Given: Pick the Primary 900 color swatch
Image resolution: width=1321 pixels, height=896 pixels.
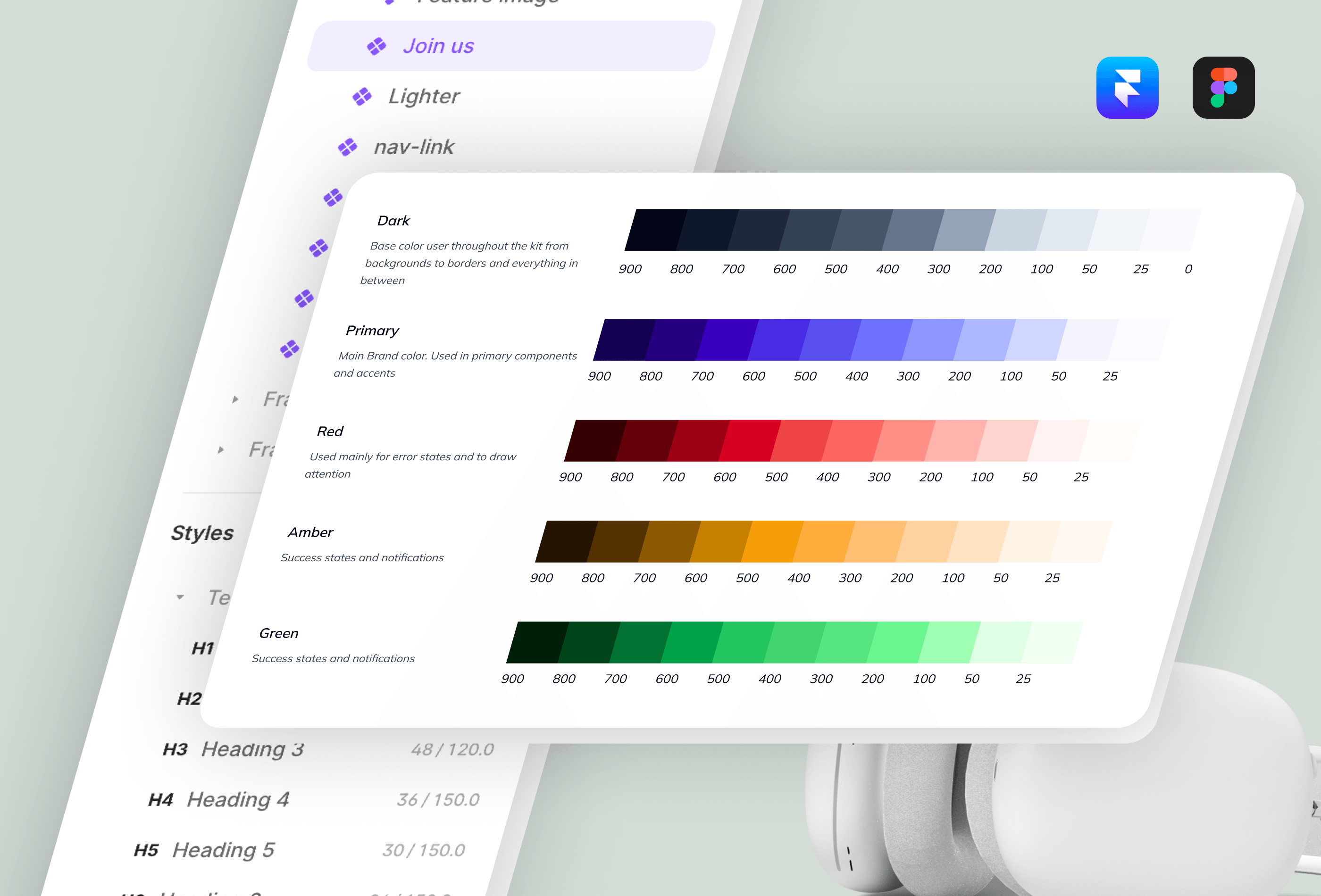Looking at the screenshot, I should pyautogui.click(x=624, y=340).
